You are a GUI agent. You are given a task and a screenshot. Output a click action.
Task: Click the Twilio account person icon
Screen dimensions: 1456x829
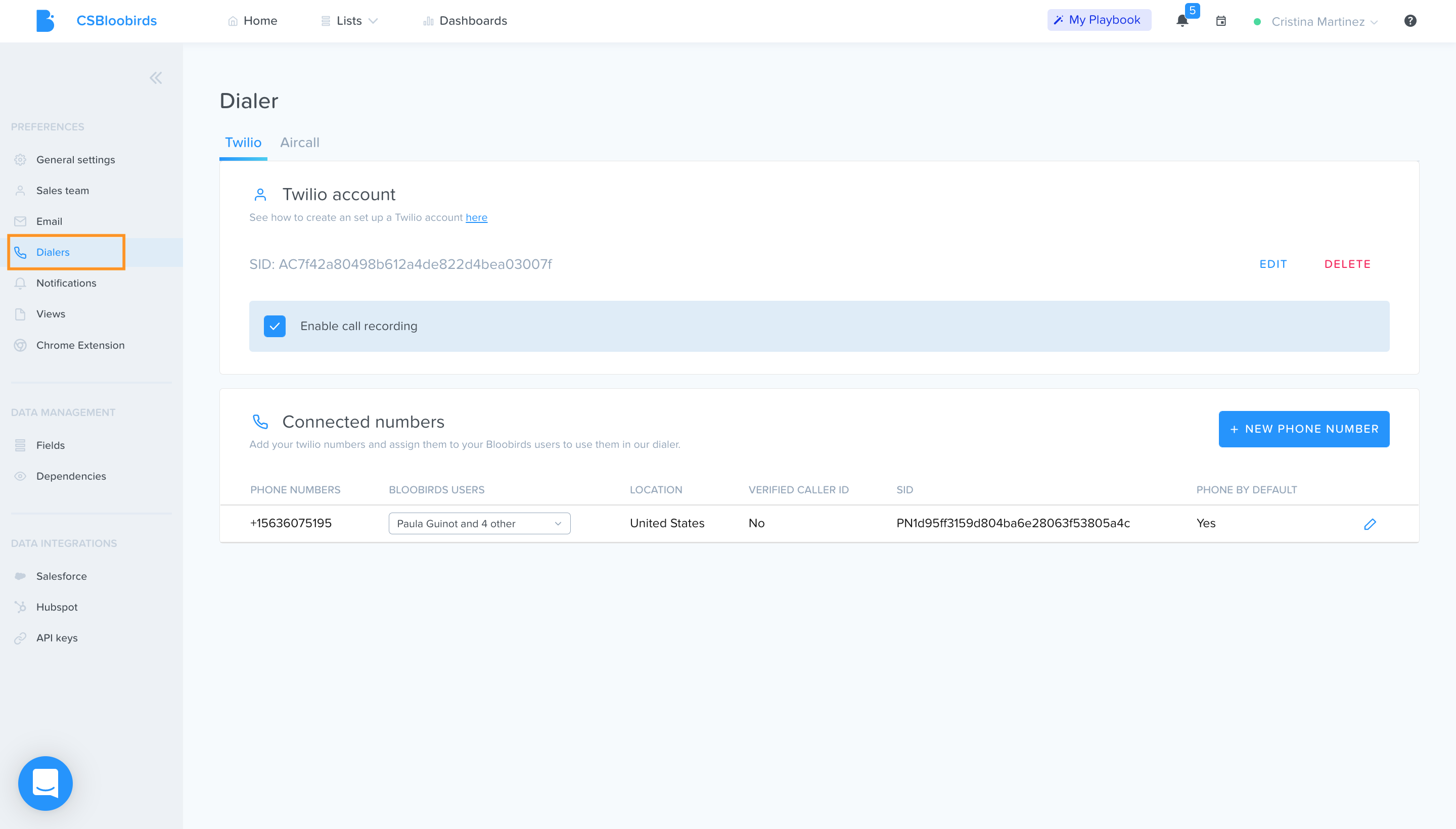[x=260, y=195]
